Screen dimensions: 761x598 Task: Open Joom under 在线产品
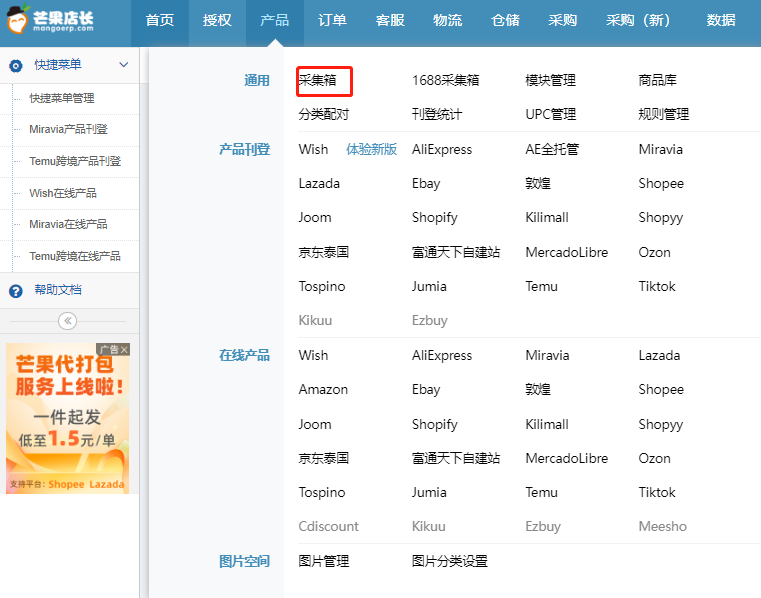tap(315, 424)
